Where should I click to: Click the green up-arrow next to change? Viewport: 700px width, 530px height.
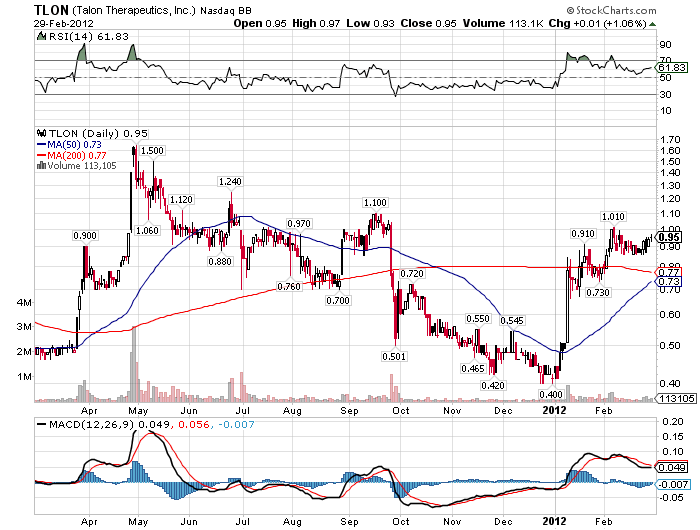tap(652, 24)
